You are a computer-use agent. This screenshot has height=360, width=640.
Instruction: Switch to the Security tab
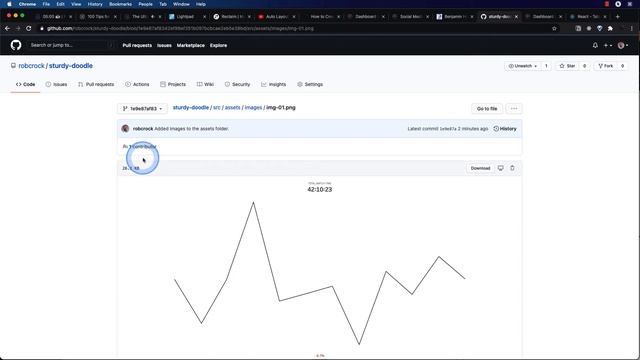(237, 84)
